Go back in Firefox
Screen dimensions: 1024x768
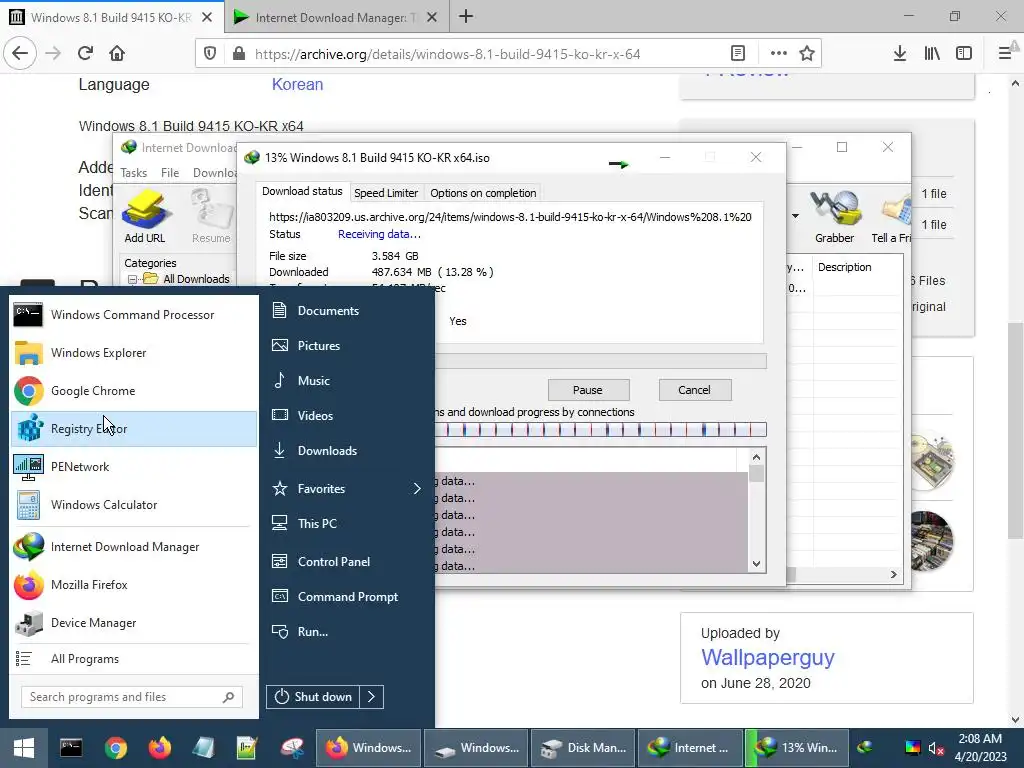[20, 53]
